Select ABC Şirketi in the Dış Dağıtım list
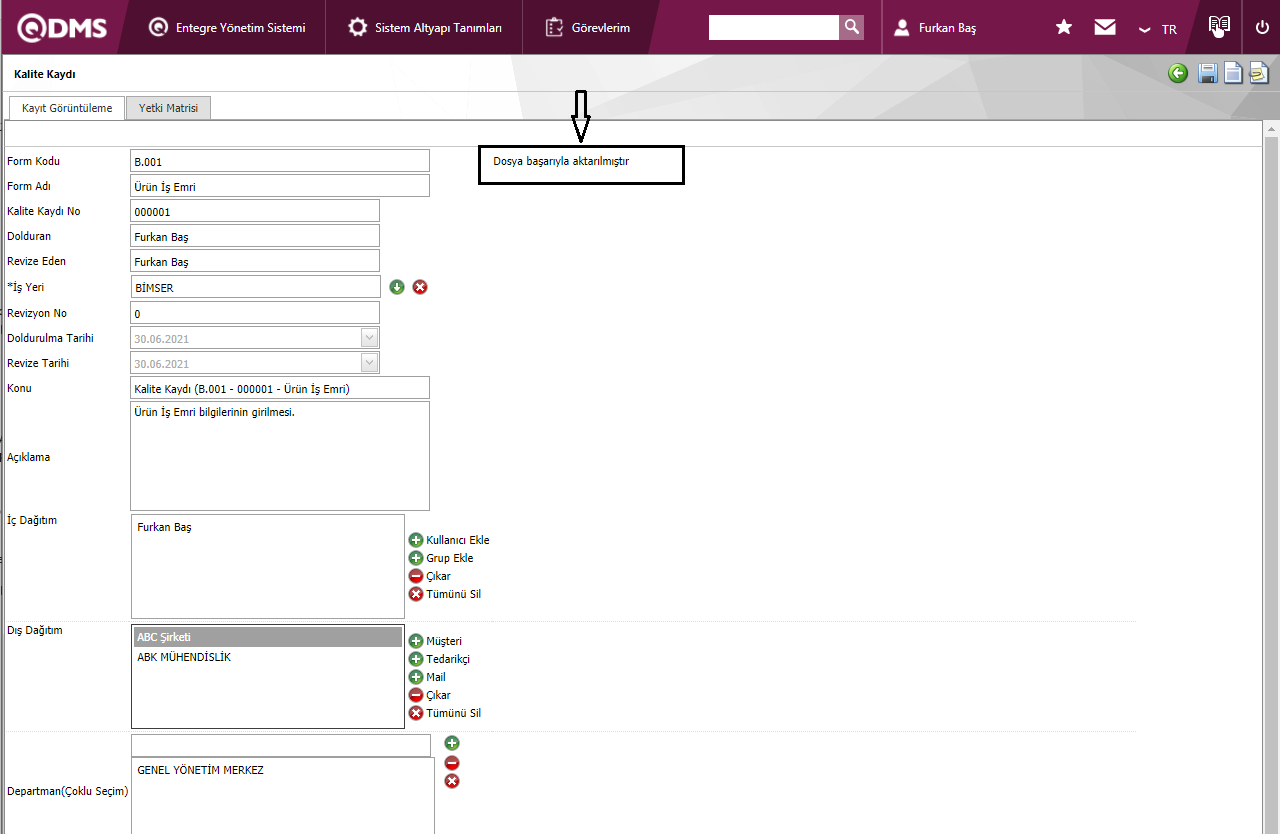Image resolution: width=1280 pixels, height=834 pixels. [x=268, y=637]
